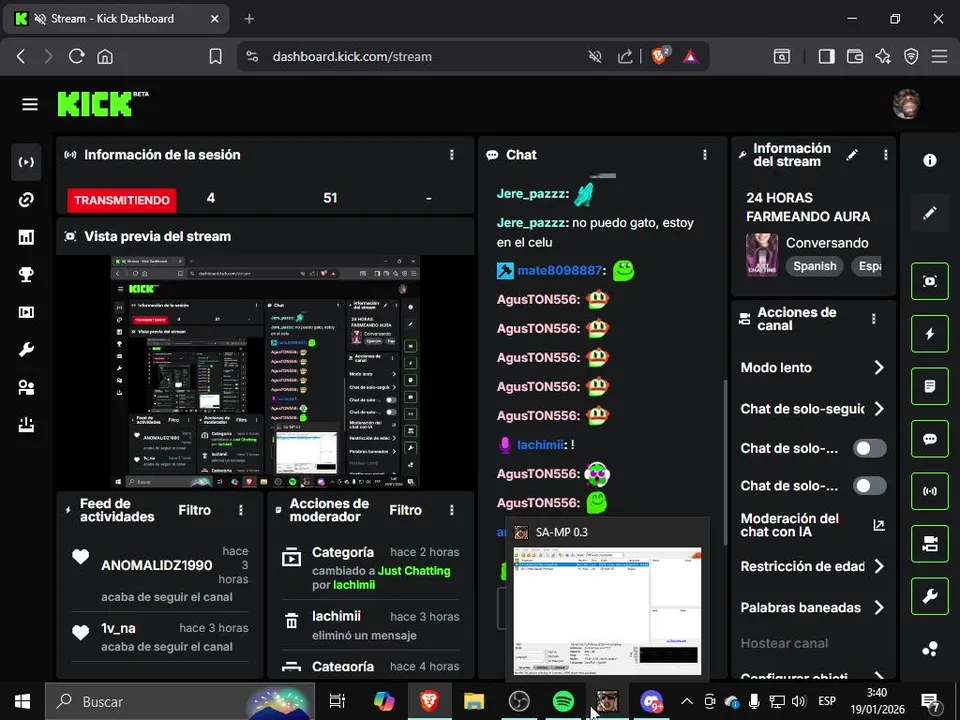
Task: Toggle the first Chat de solo switch
Action: 869,448
